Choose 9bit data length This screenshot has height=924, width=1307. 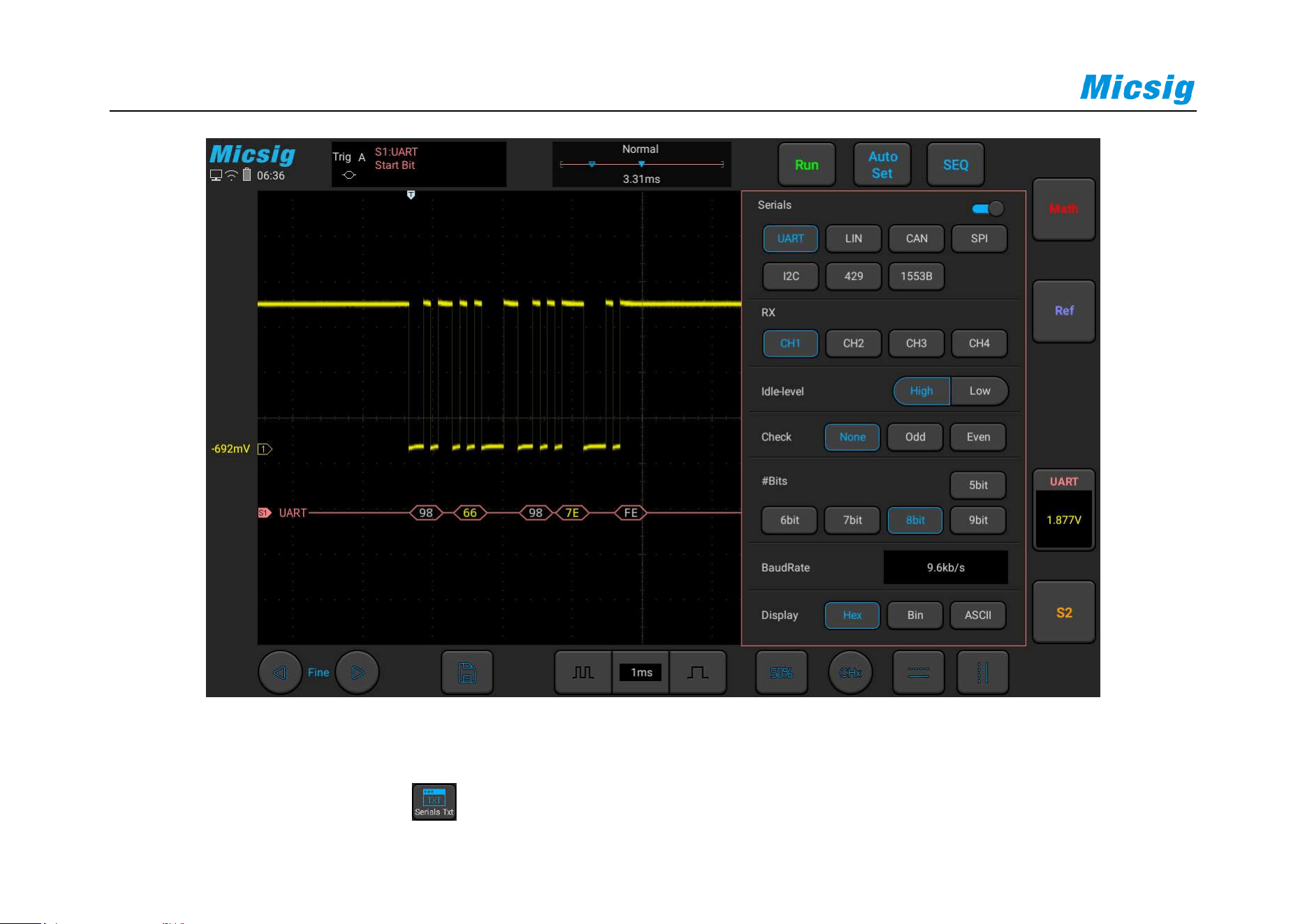point(978,520)
